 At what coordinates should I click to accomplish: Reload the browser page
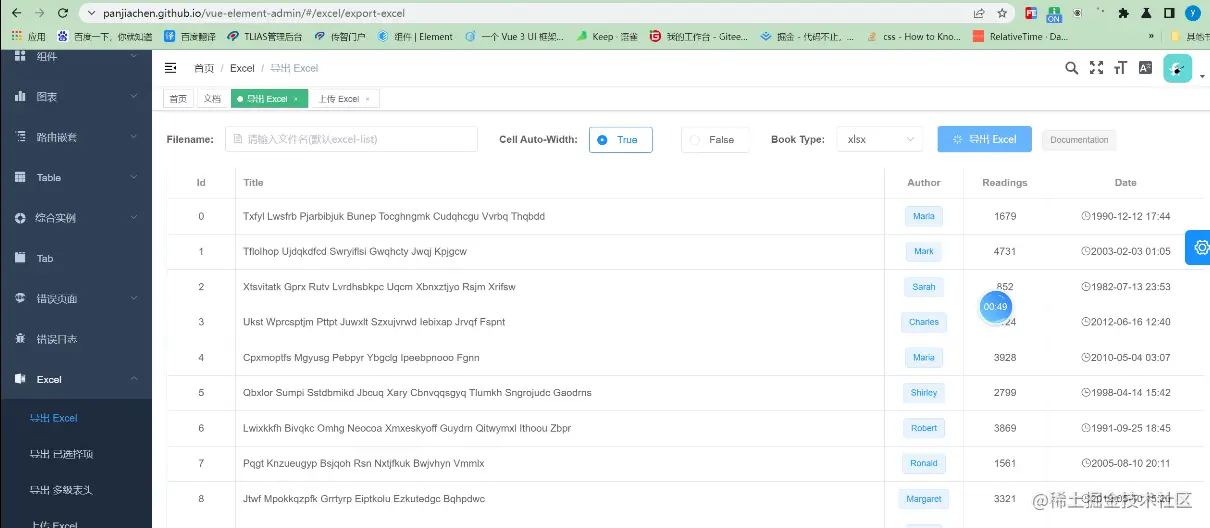coord(62,13)
